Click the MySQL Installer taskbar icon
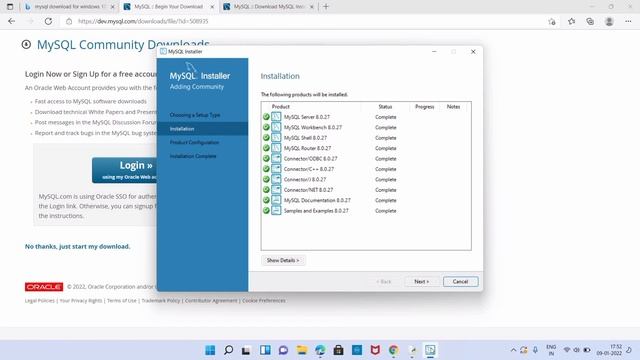The width and height of the screenshot is (640, 360). (x=430, y=350)
